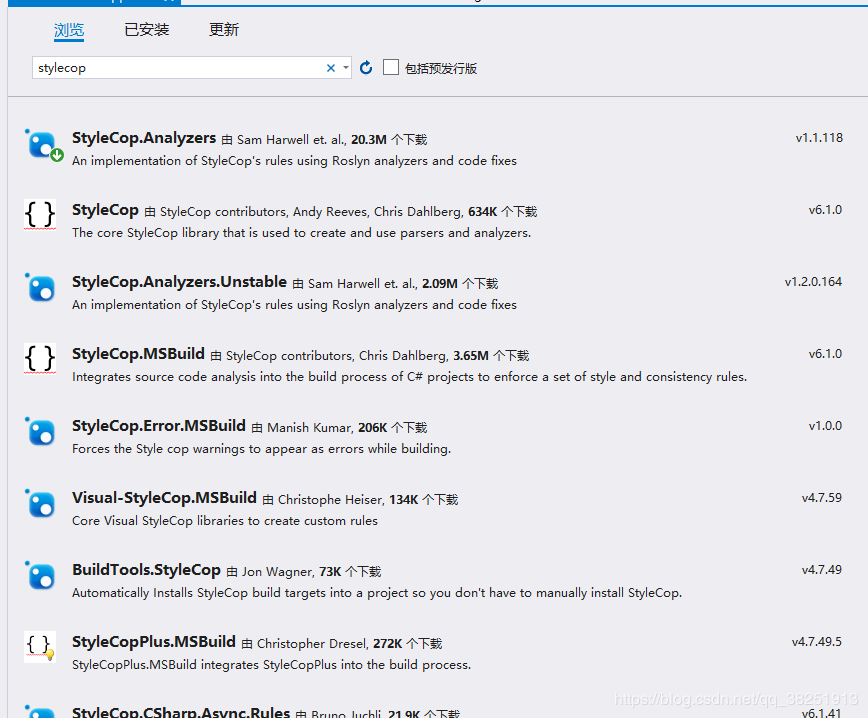Switch to the 更新 tab
Screen dimensions: 868x718
pyautogui.click(x=224, y=30)
